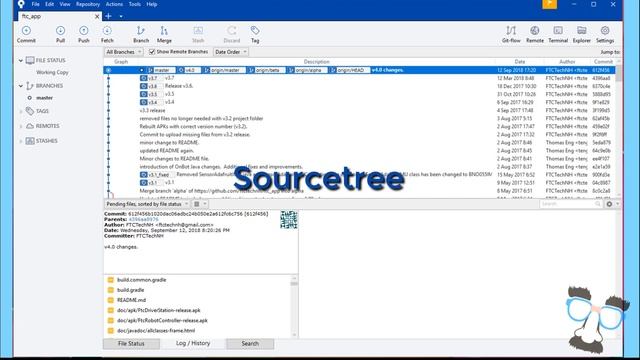Image resolution: width=640 pixels, height=360 pixels.
Task: Select the master branch current indicator
Action: (x=29, y=98)
